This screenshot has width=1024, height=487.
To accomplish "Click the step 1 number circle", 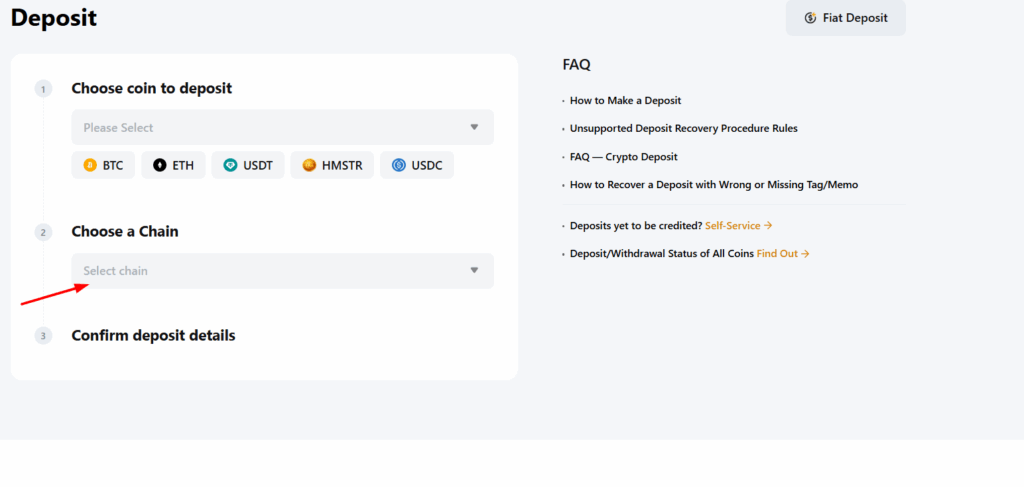I will (x=43, y=89).
